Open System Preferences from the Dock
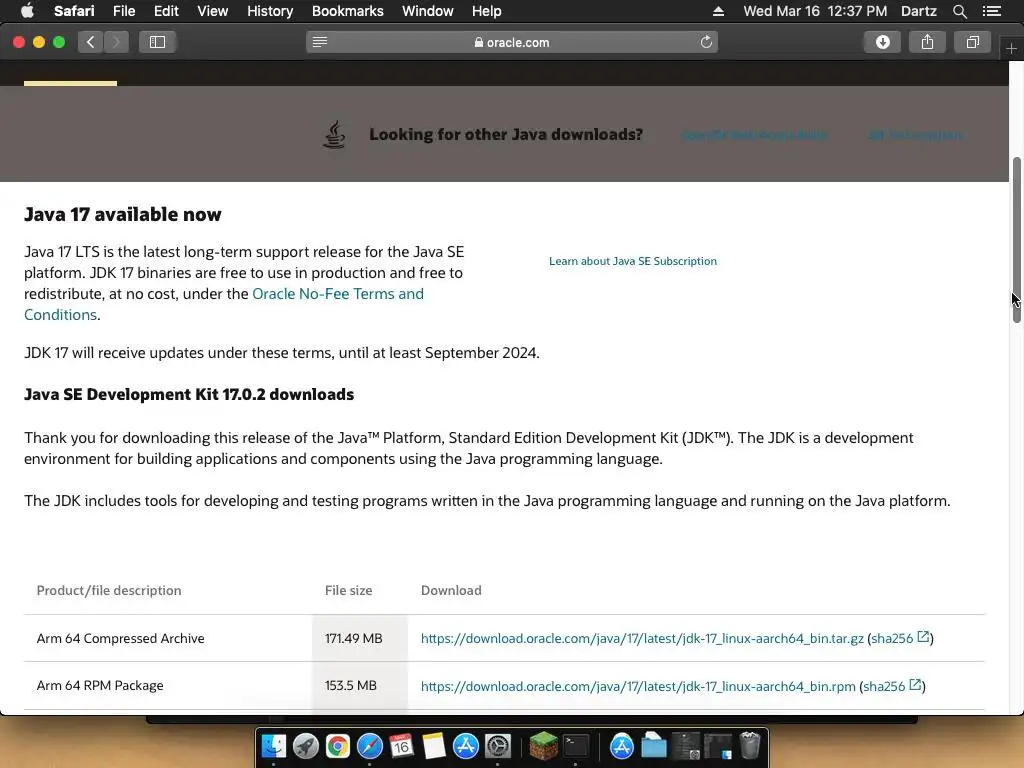The width and height of the screenshot is (1024, 768). tap(498, 746)
